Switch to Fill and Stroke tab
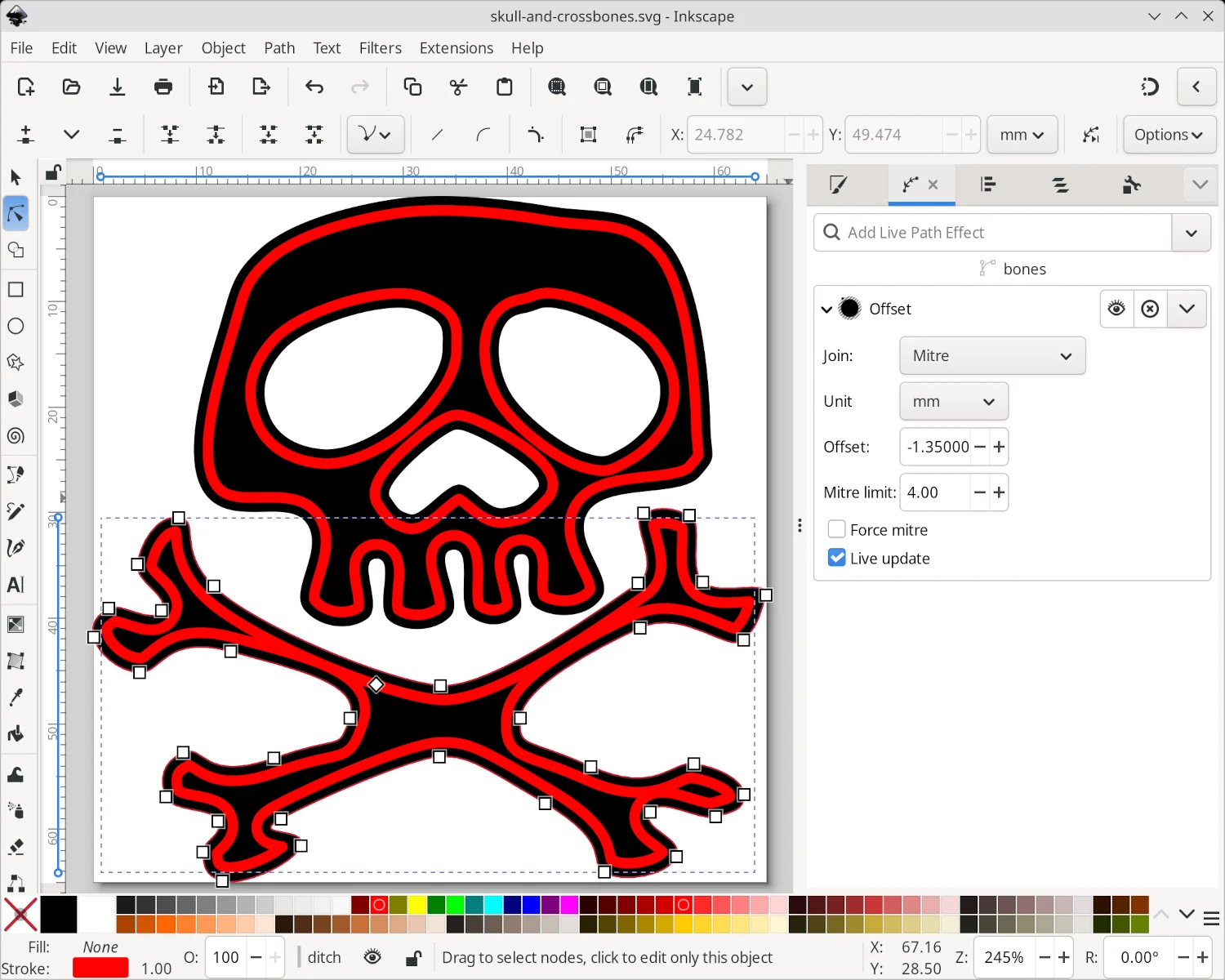Viewport: 1225px width, 980px height. (x=839, y=185)
